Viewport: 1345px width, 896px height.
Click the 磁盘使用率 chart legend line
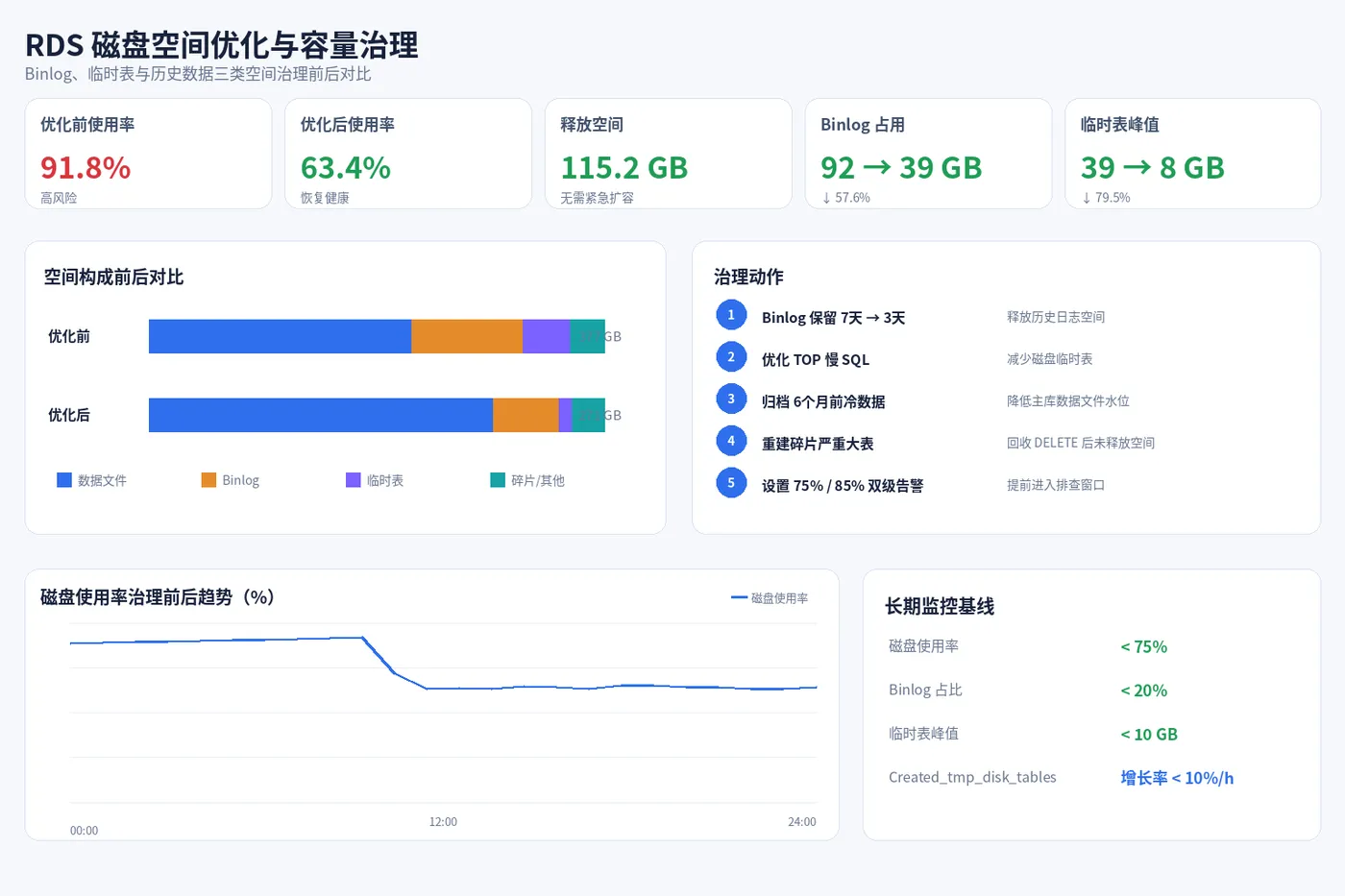pyautogui.click(x=739, y=597)
